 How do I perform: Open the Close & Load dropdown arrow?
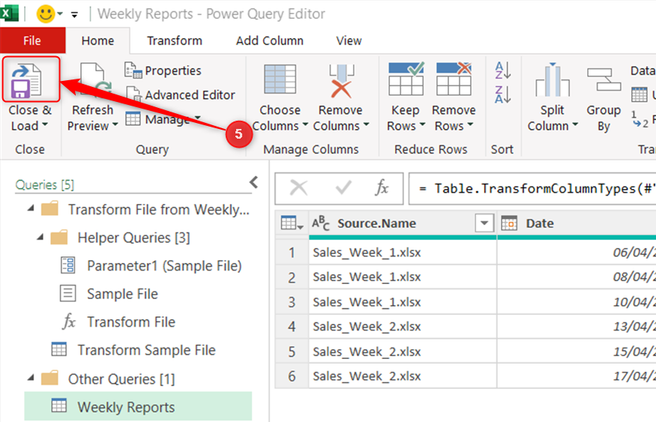coord(45,125)
